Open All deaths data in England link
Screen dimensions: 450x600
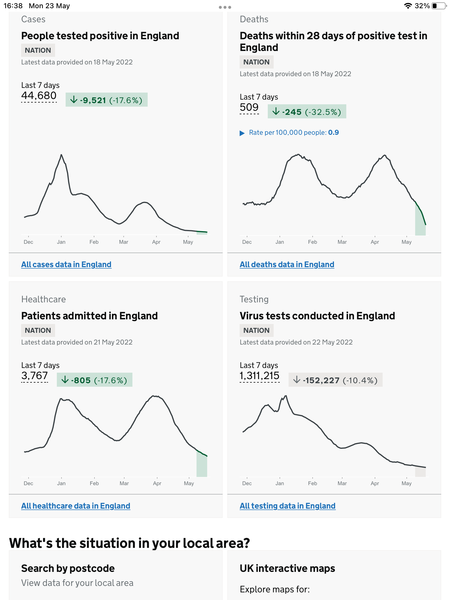[x=287, y=264]
